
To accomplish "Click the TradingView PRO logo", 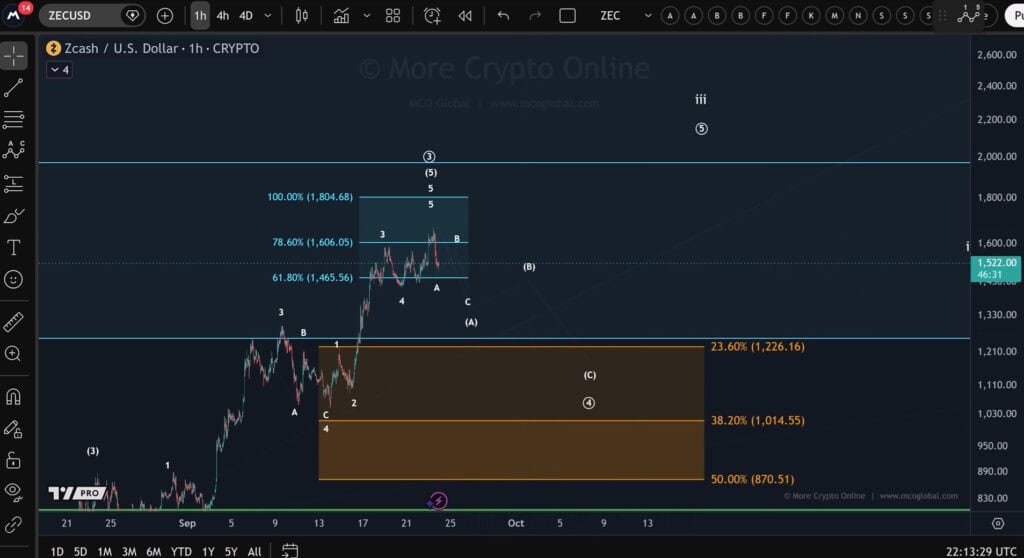I will tap(76, 493).
